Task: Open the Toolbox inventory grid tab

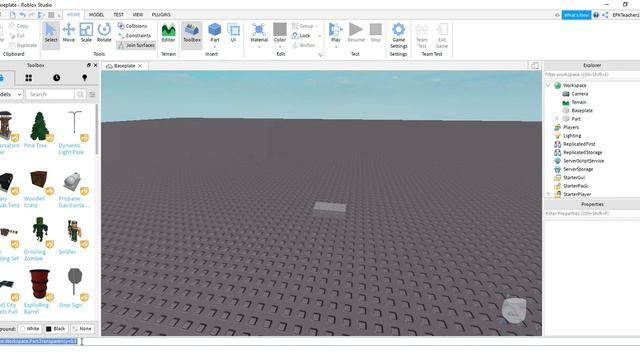Action: [29, 78]
